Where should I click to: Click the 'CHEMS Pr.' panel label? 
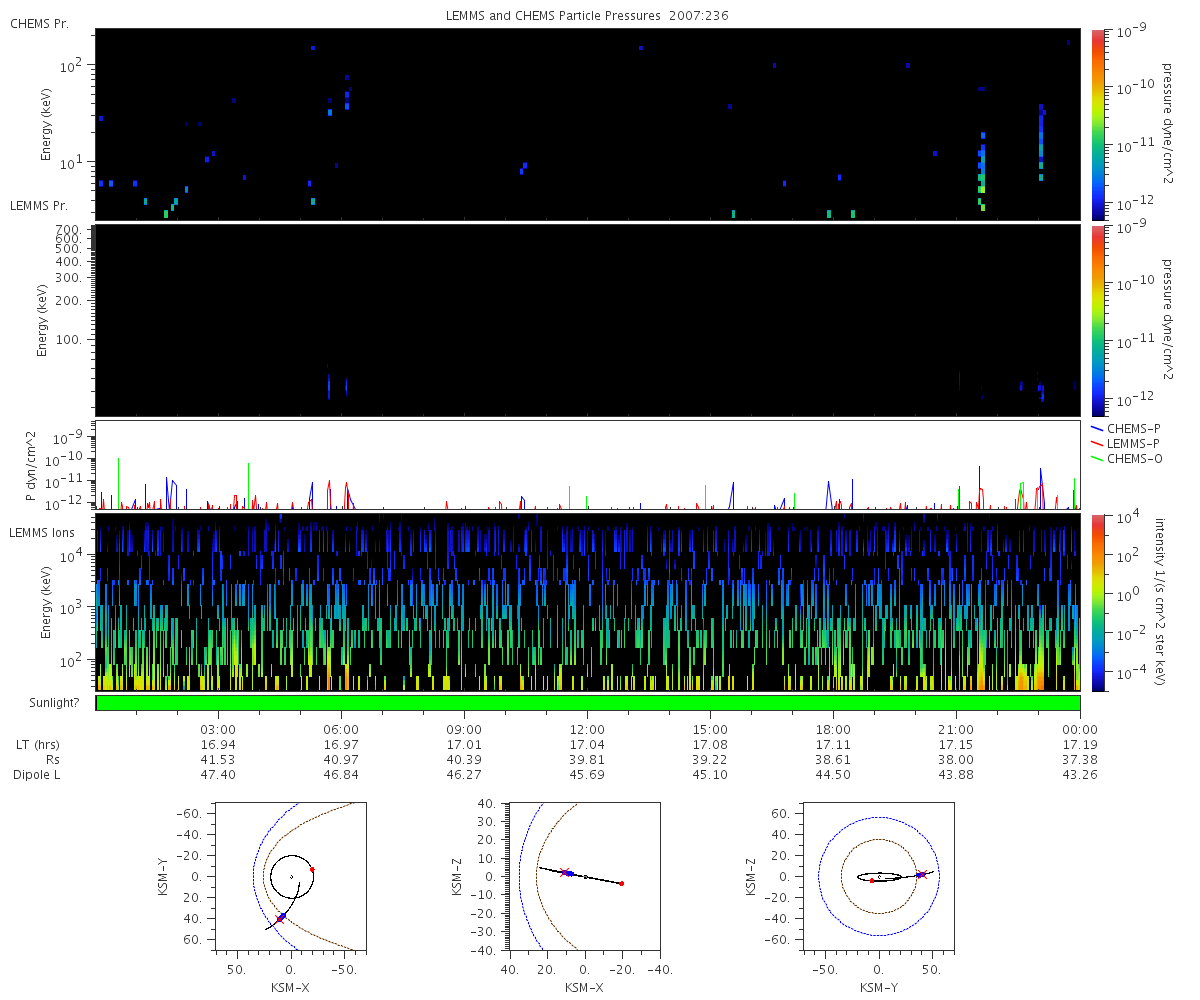tap(39, 24)
